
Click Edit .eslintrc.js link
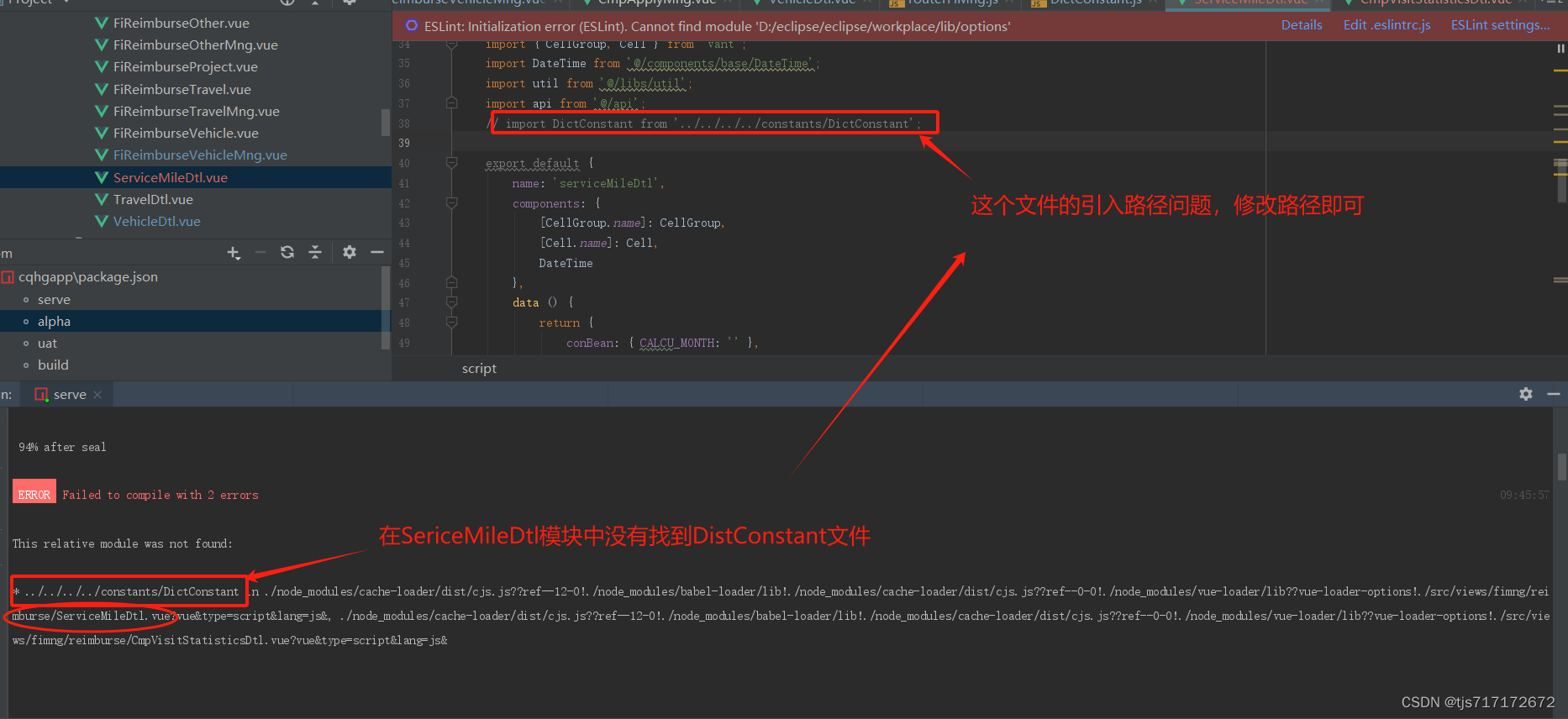click(x=1386, y=25)
